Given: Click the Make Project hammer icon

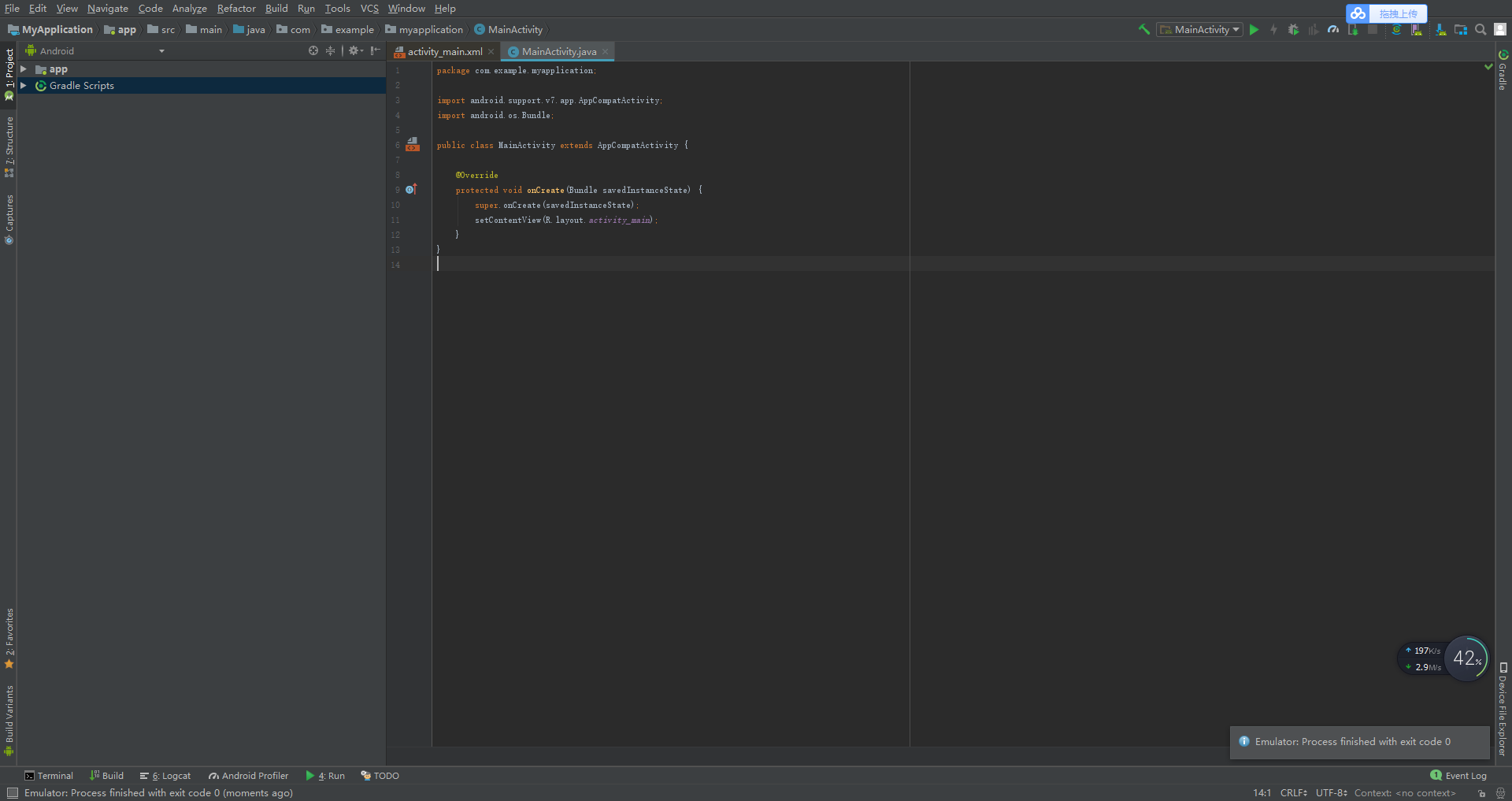Looking at the screenshot, I should pos(1144,29).
